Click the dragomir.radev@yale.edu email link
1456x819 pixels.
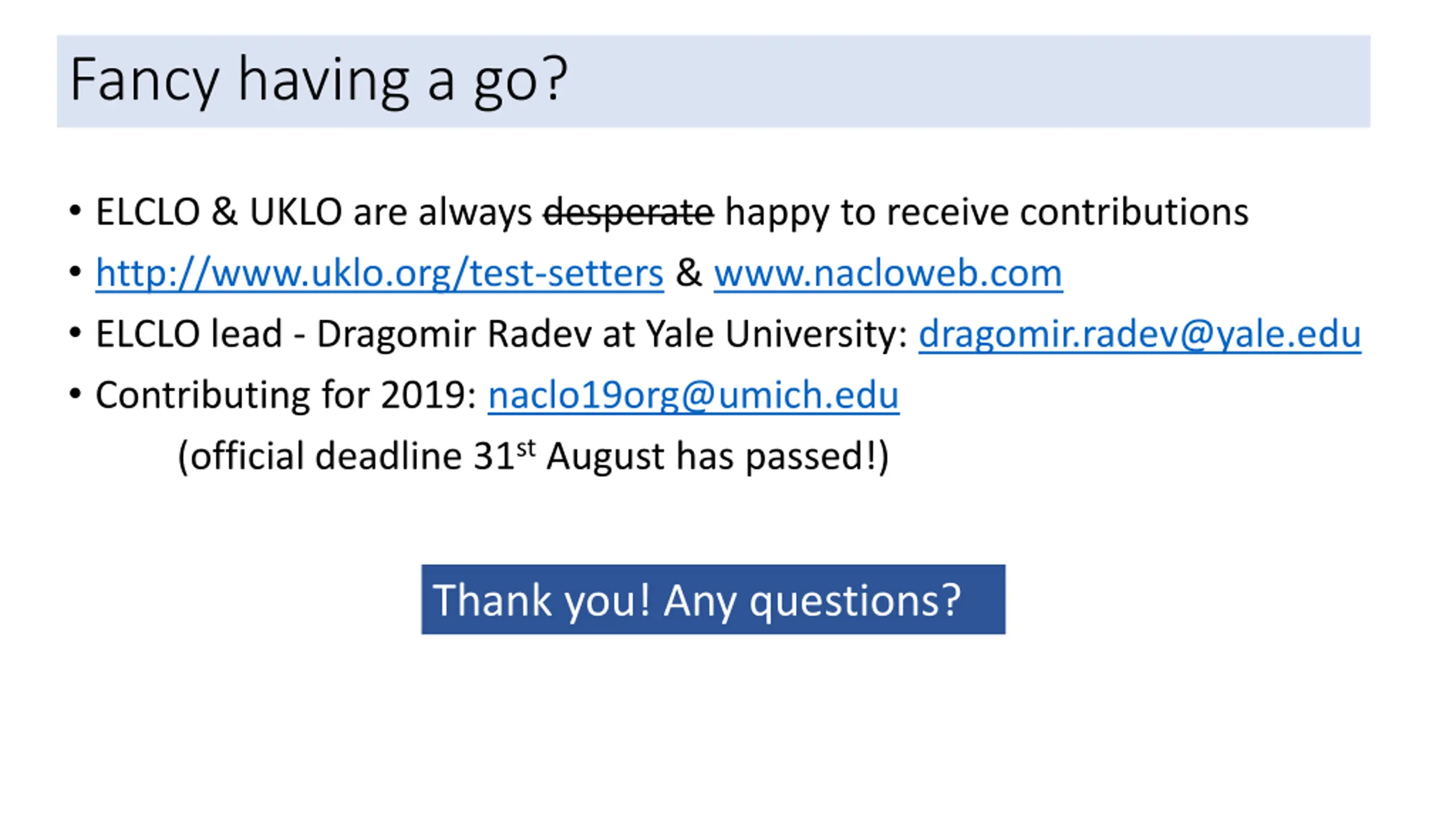[1140, 334]
